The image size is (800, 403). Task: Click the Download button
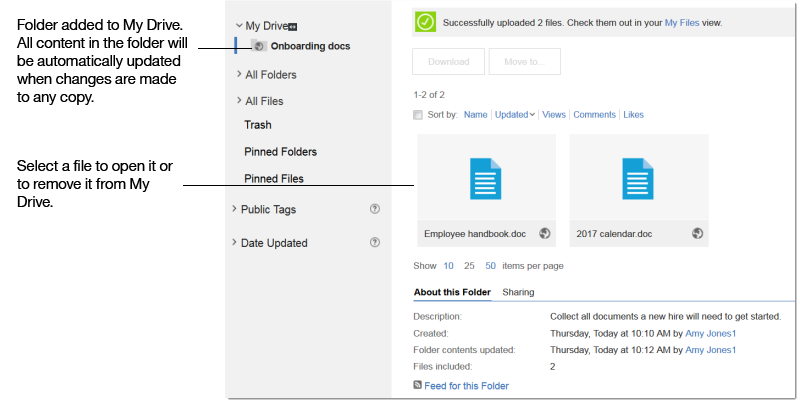448,62
